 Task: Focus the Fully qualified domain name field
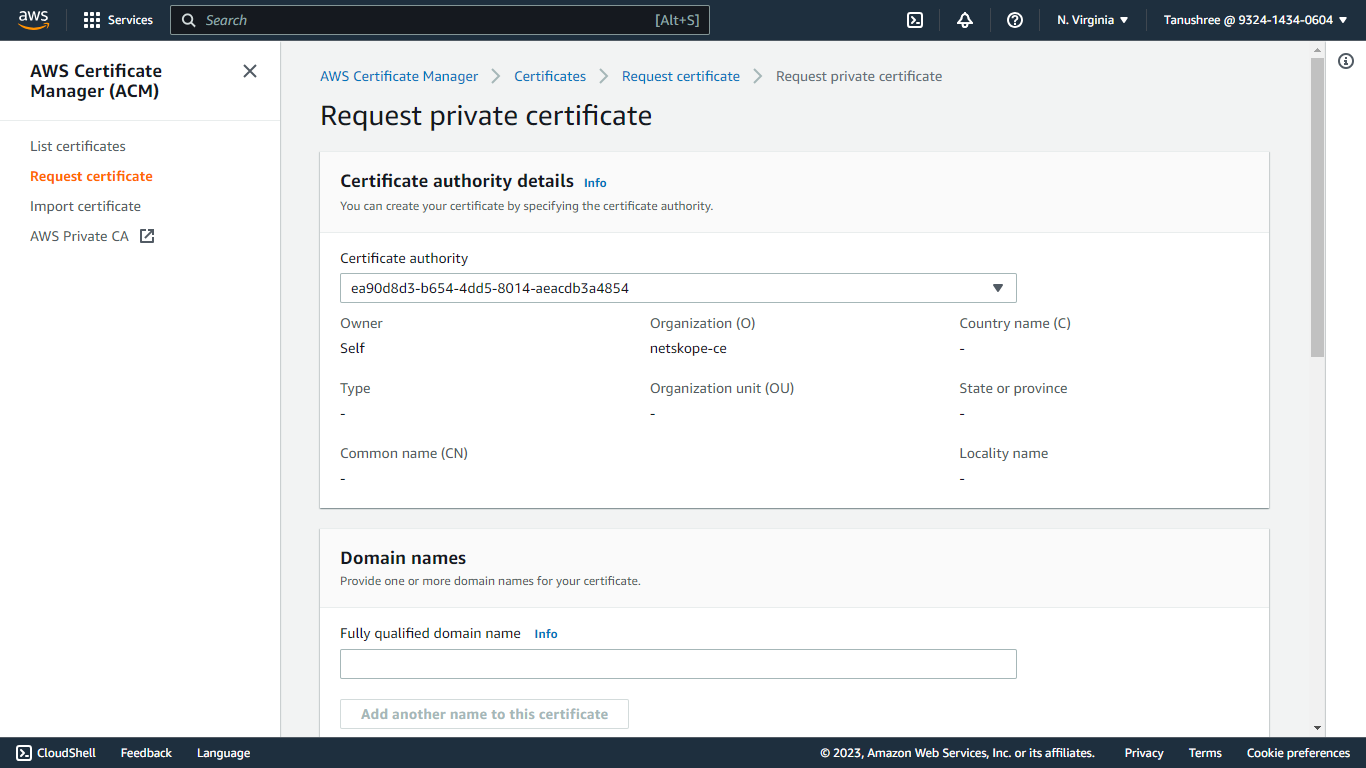[x=678, y=664]
